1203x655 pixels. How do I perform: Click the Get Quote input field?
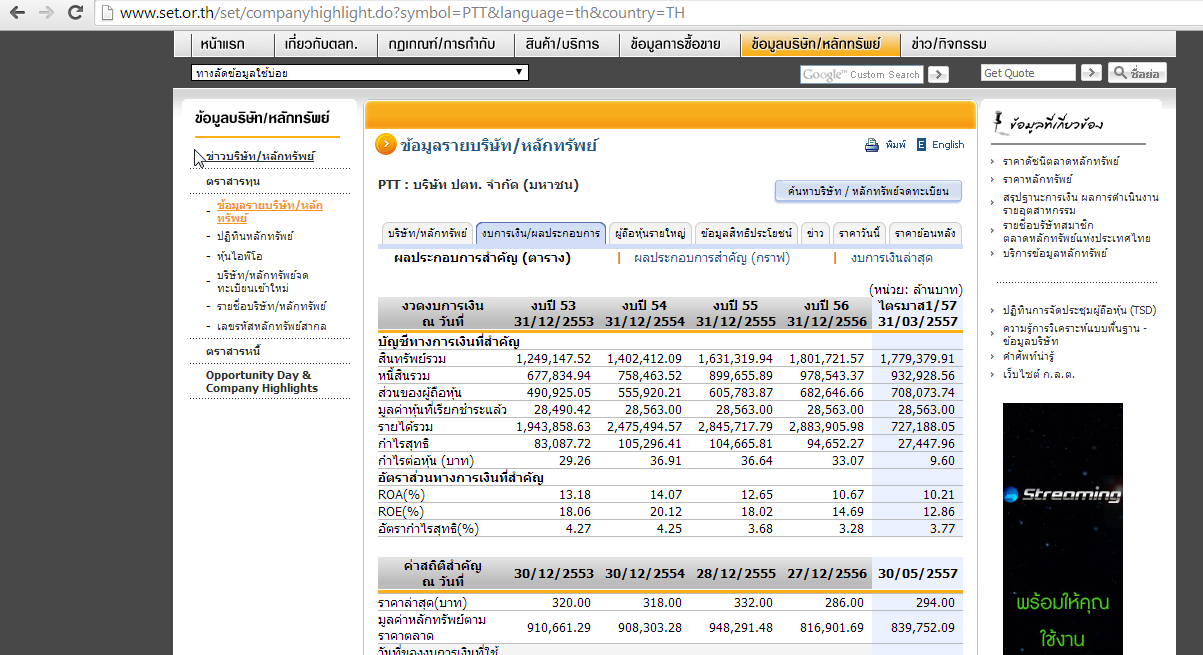1028,73
